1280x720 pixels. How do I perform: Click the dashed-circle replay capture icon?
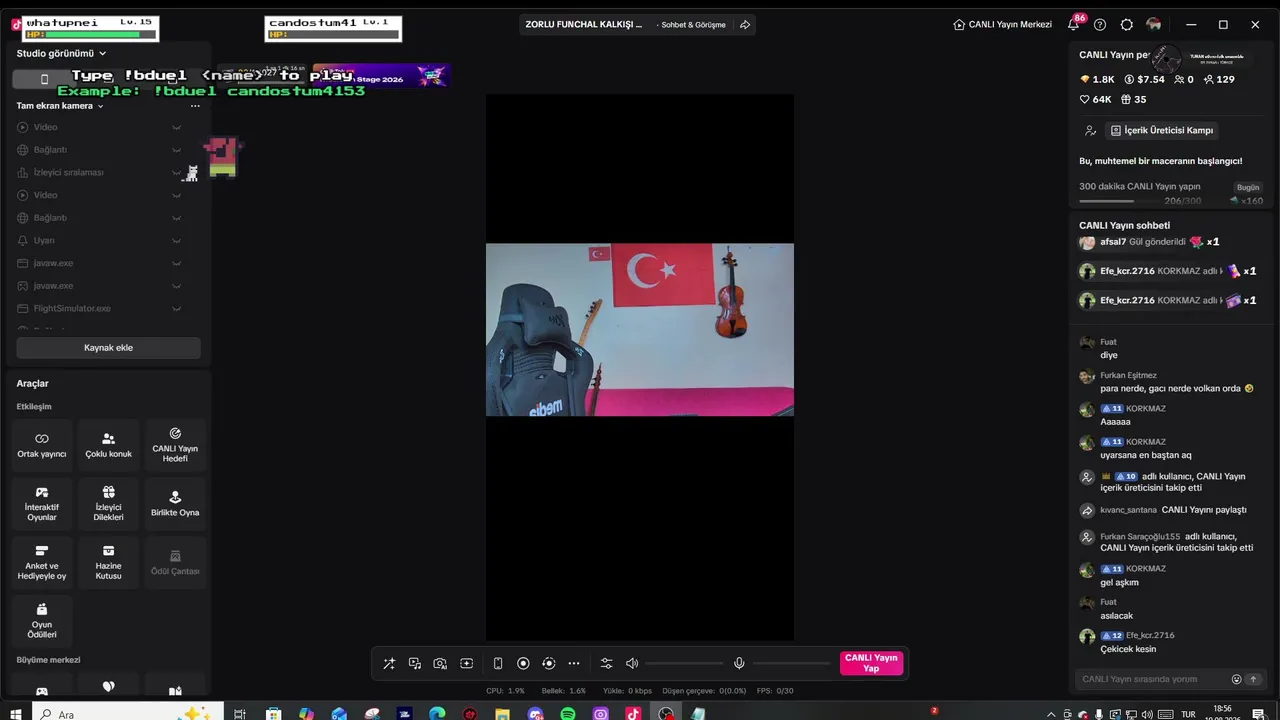[548, 663]
